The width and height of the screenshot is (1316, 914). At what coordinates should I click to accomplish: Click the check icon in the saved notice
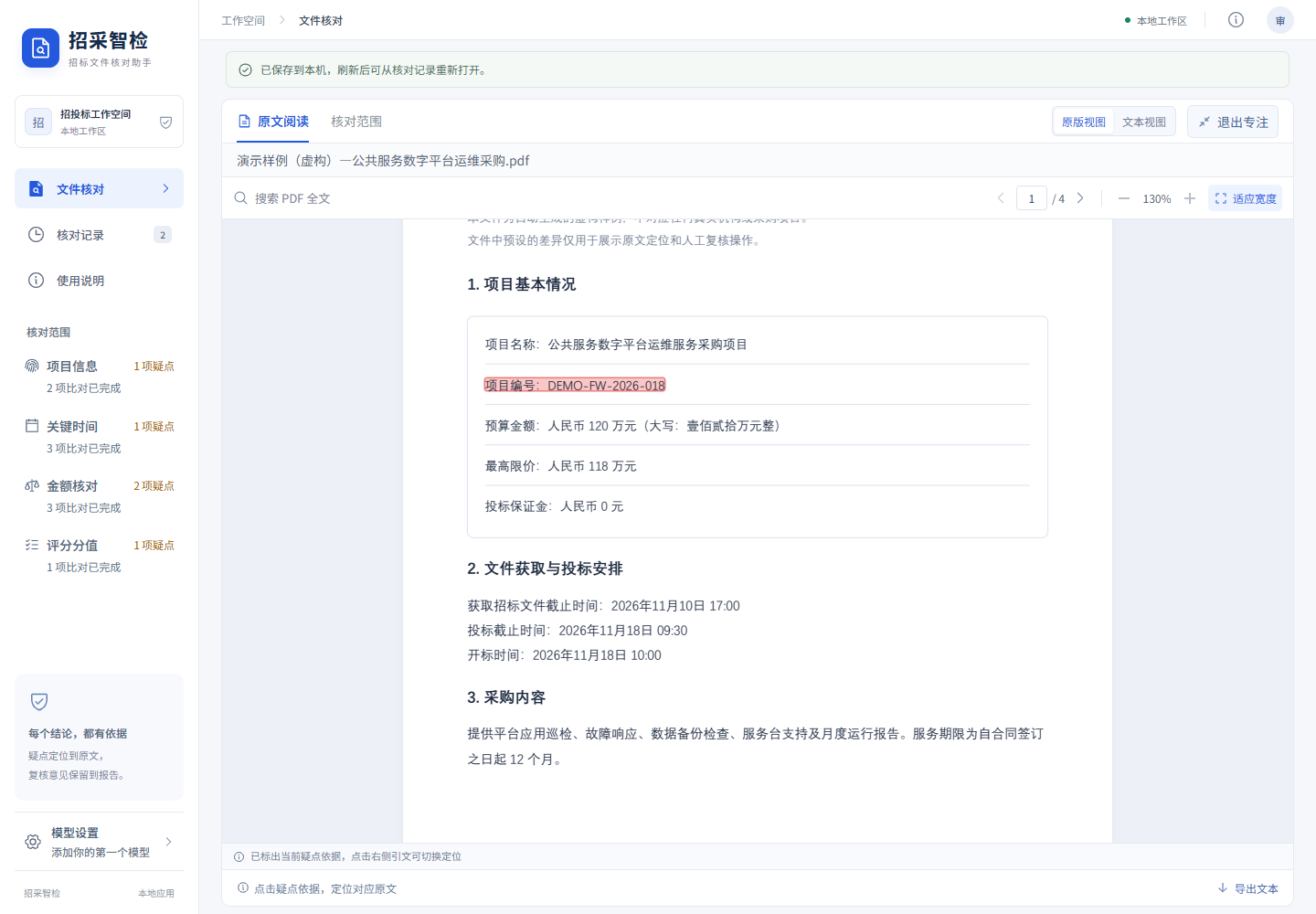tap(245, 69)
